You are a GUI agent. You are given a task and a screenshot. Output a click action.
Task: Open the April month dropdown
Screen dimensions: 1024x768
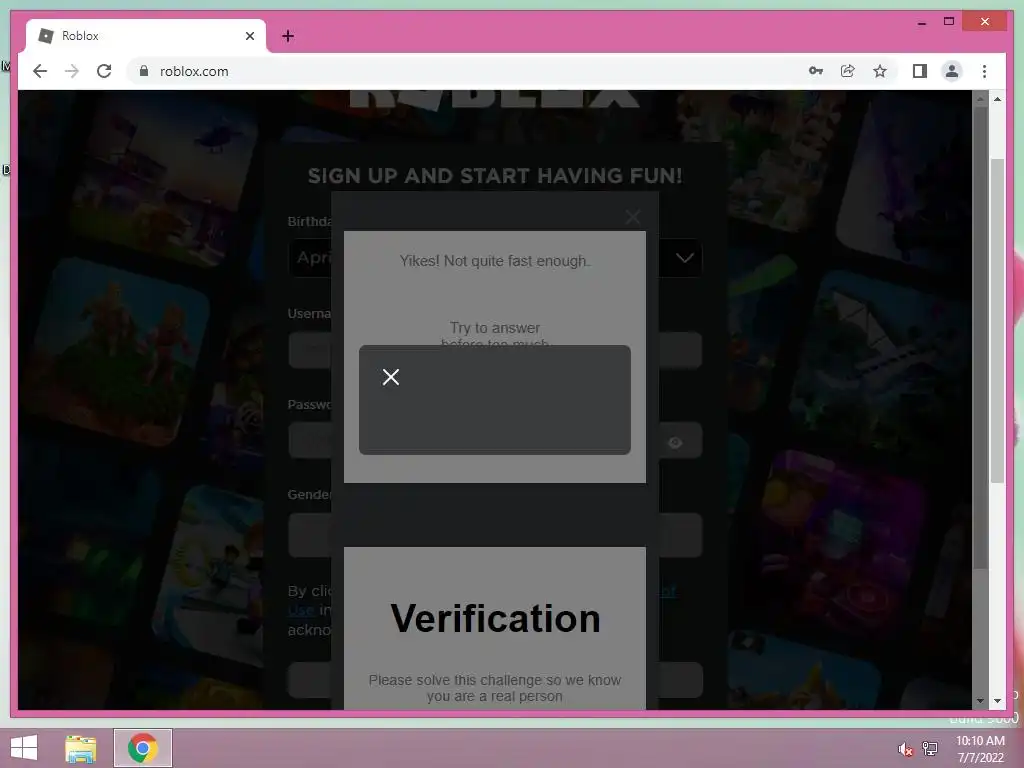[310, 258]
